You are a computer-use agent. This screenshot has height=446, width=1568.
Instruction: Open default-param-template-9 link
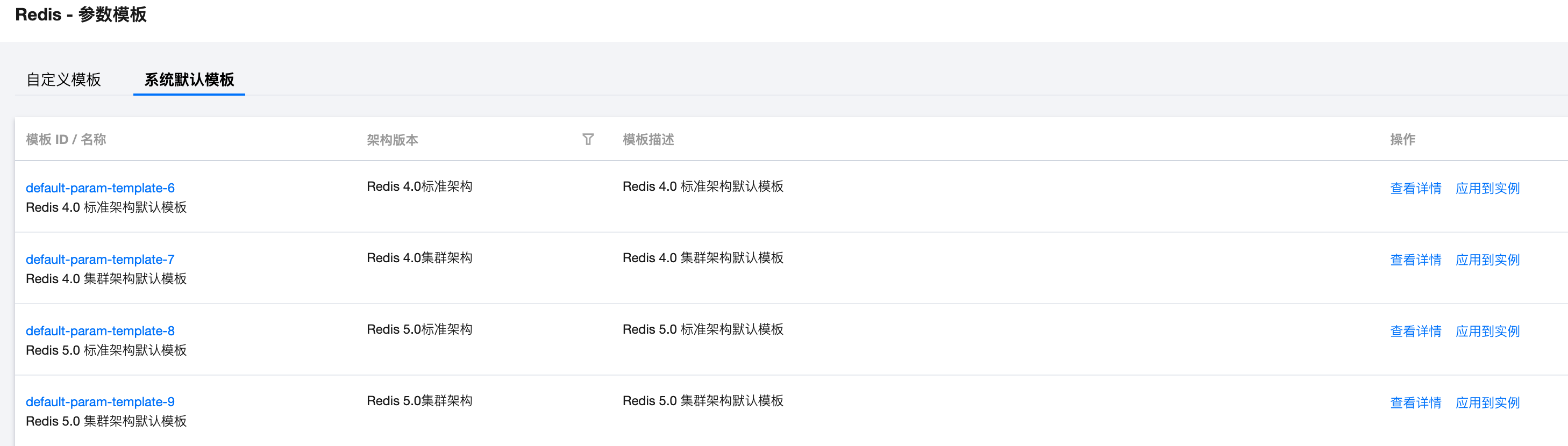click(100, 401)
